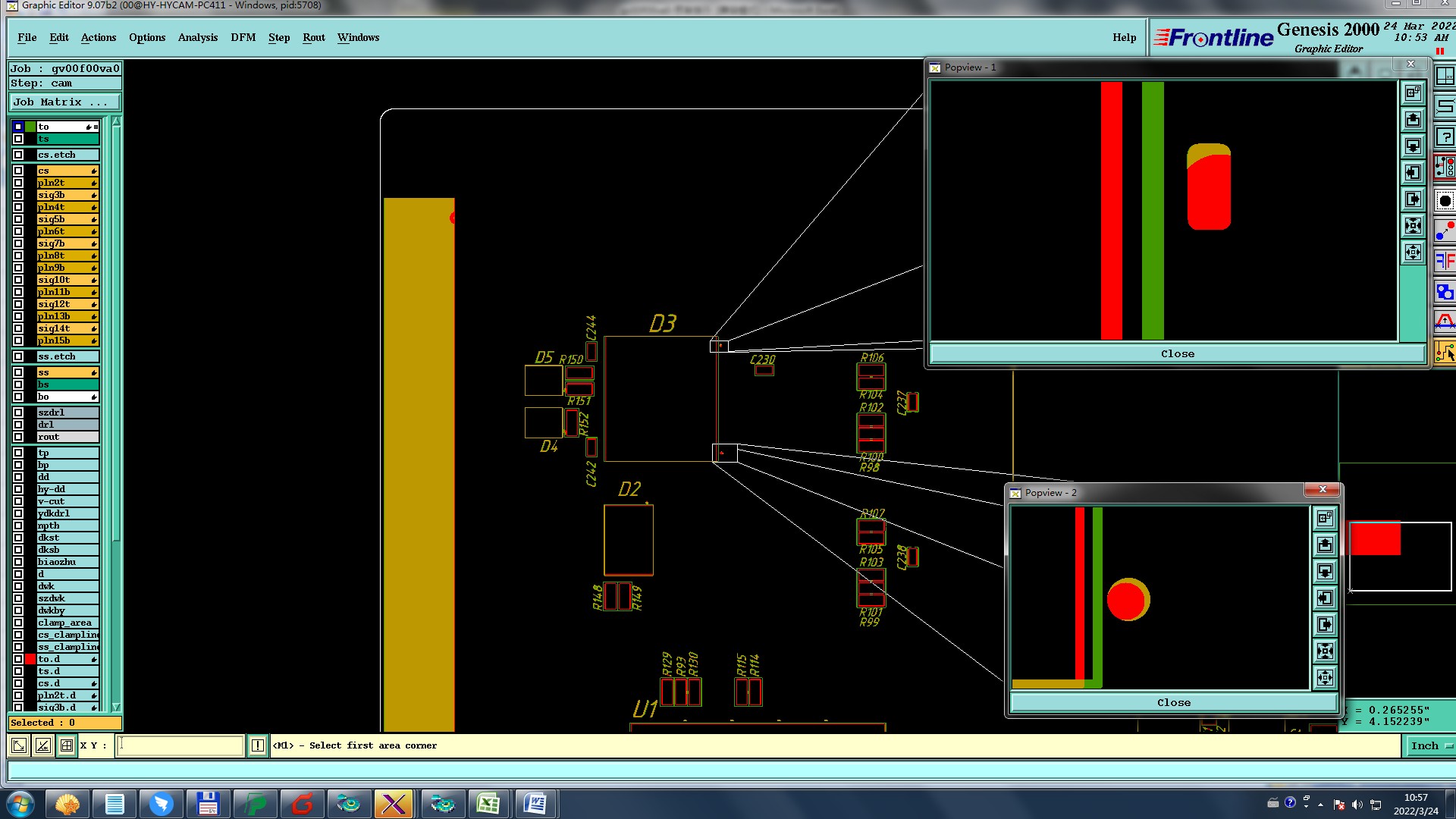Open the DFM menu
Viewport: 1456px width, 819px height.
click(243, 37)
